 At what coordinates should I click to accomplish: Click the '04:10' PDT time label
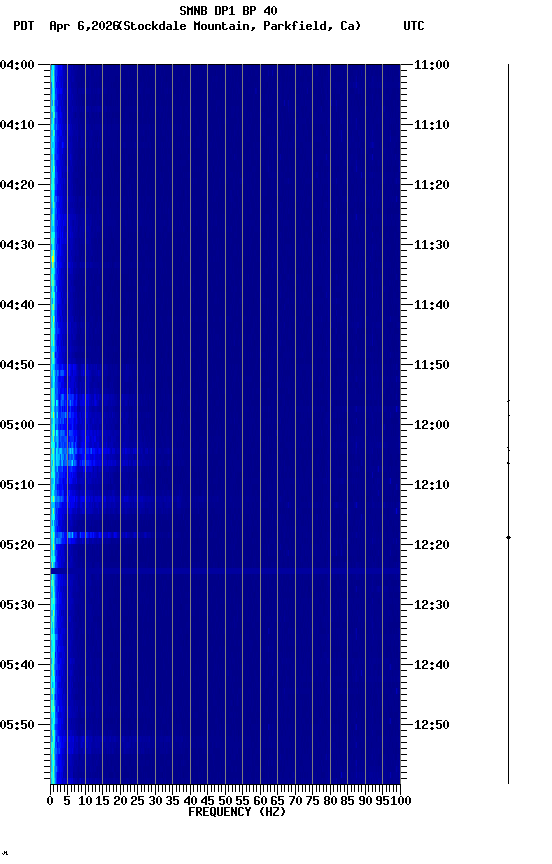pos(17,125)
